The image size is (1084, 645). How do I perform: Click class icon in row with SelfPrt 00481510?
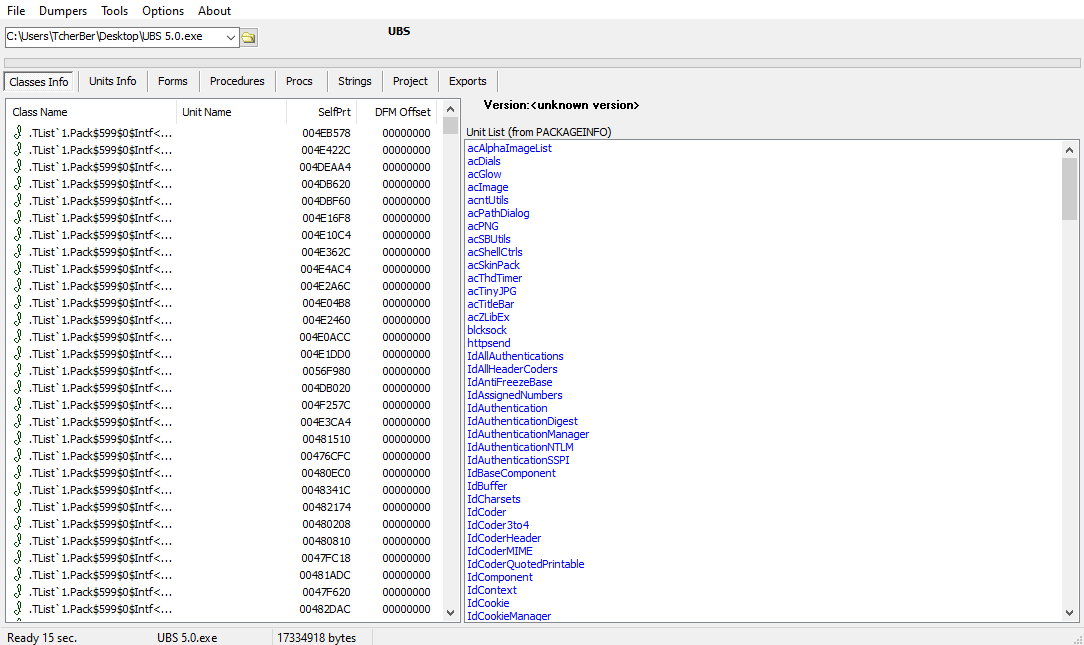point(18,439)
